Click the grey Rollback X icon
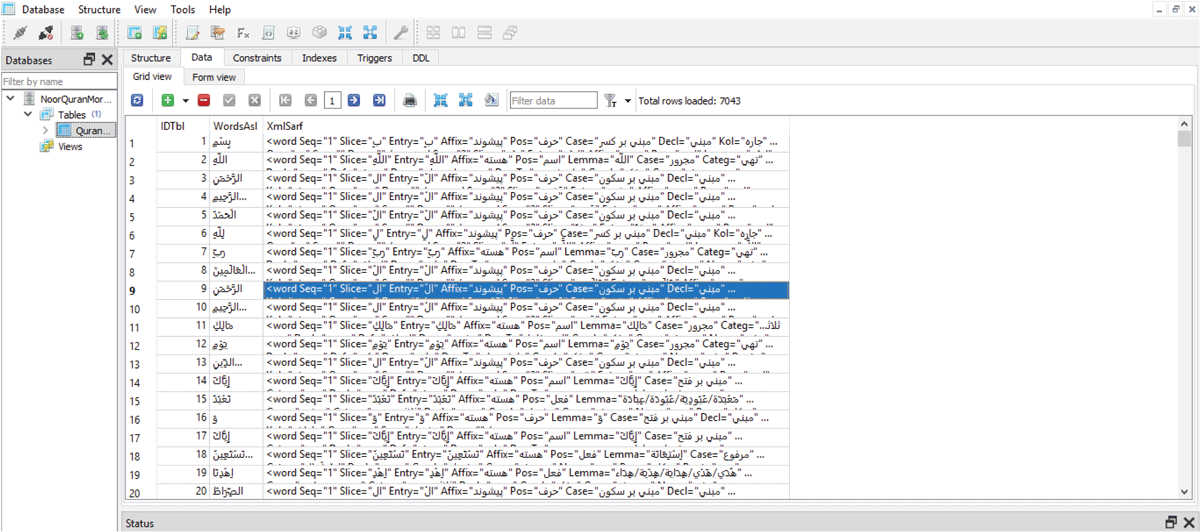The height and width of the screenshot is (532, 1200). point(255,100)
